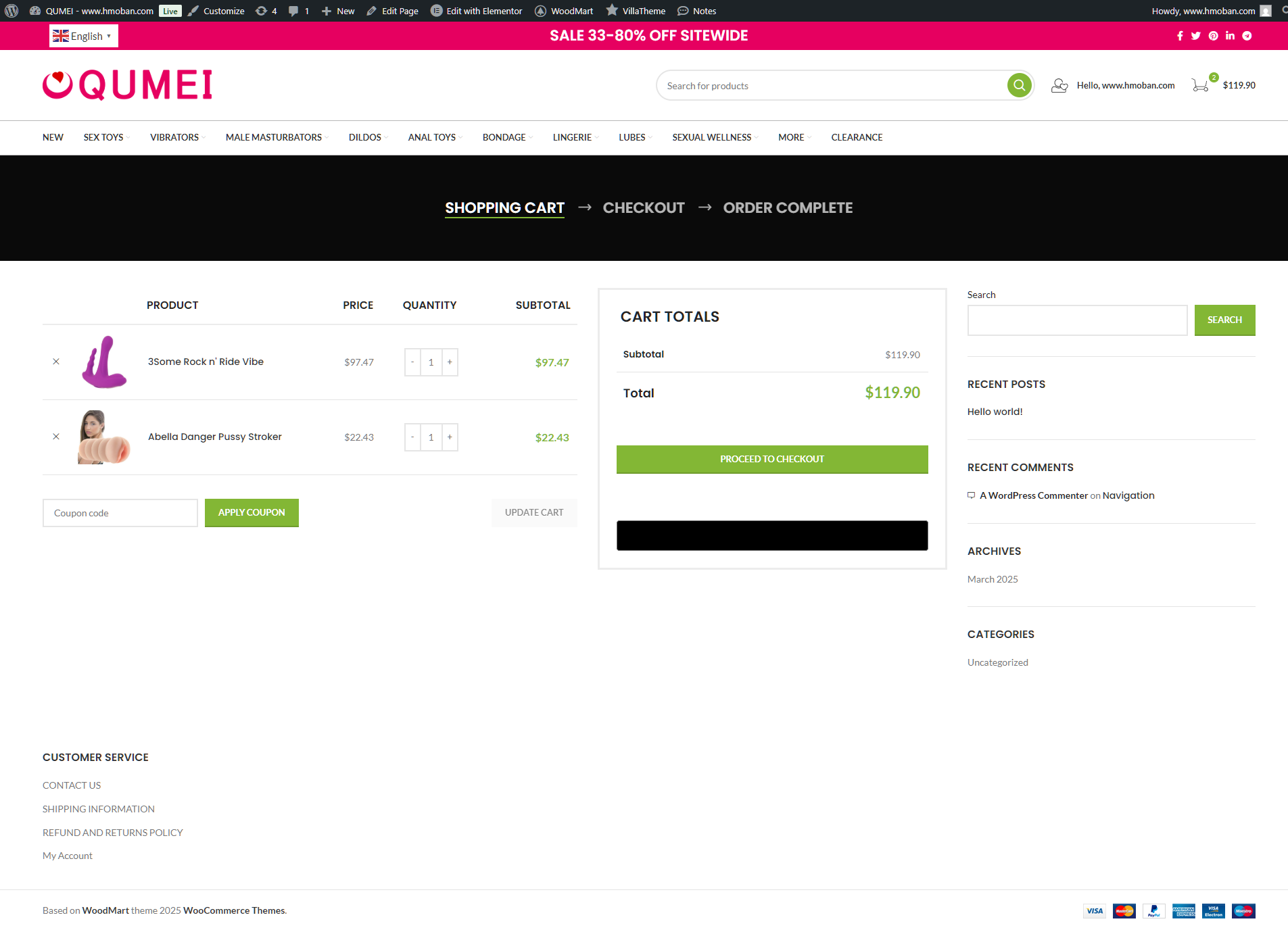This screenshot has width=1288, height=932.
Task: Open the Pinterest social icon
Action: (1214, 36)
